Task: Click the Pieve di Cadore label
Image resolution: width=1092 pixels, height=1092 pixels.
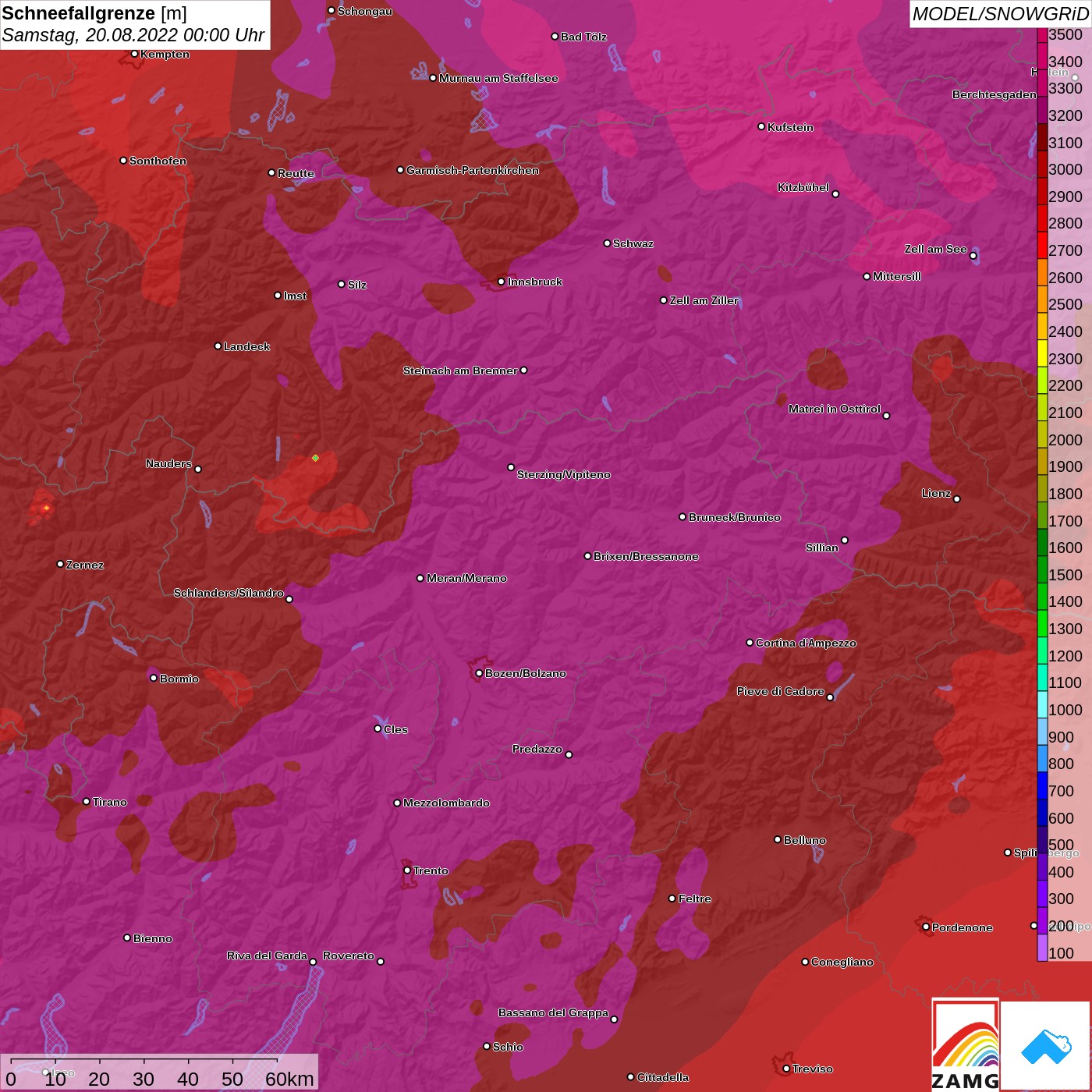Action: [781, 691]
